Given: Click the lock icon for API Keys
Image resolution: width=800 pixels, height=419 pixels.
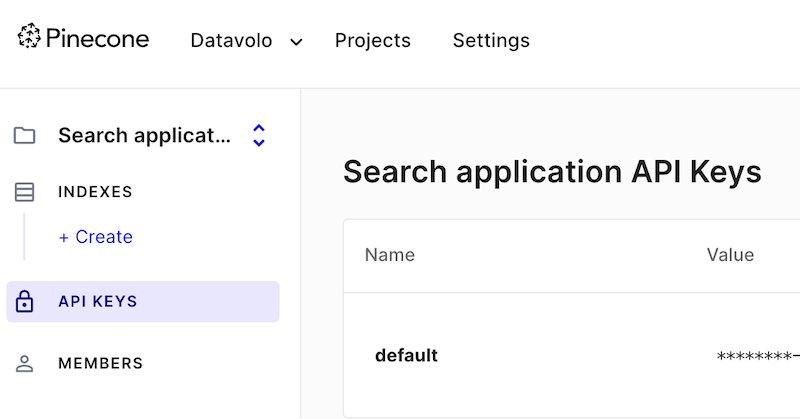Looking at the screenshot, I should [24, 301].
